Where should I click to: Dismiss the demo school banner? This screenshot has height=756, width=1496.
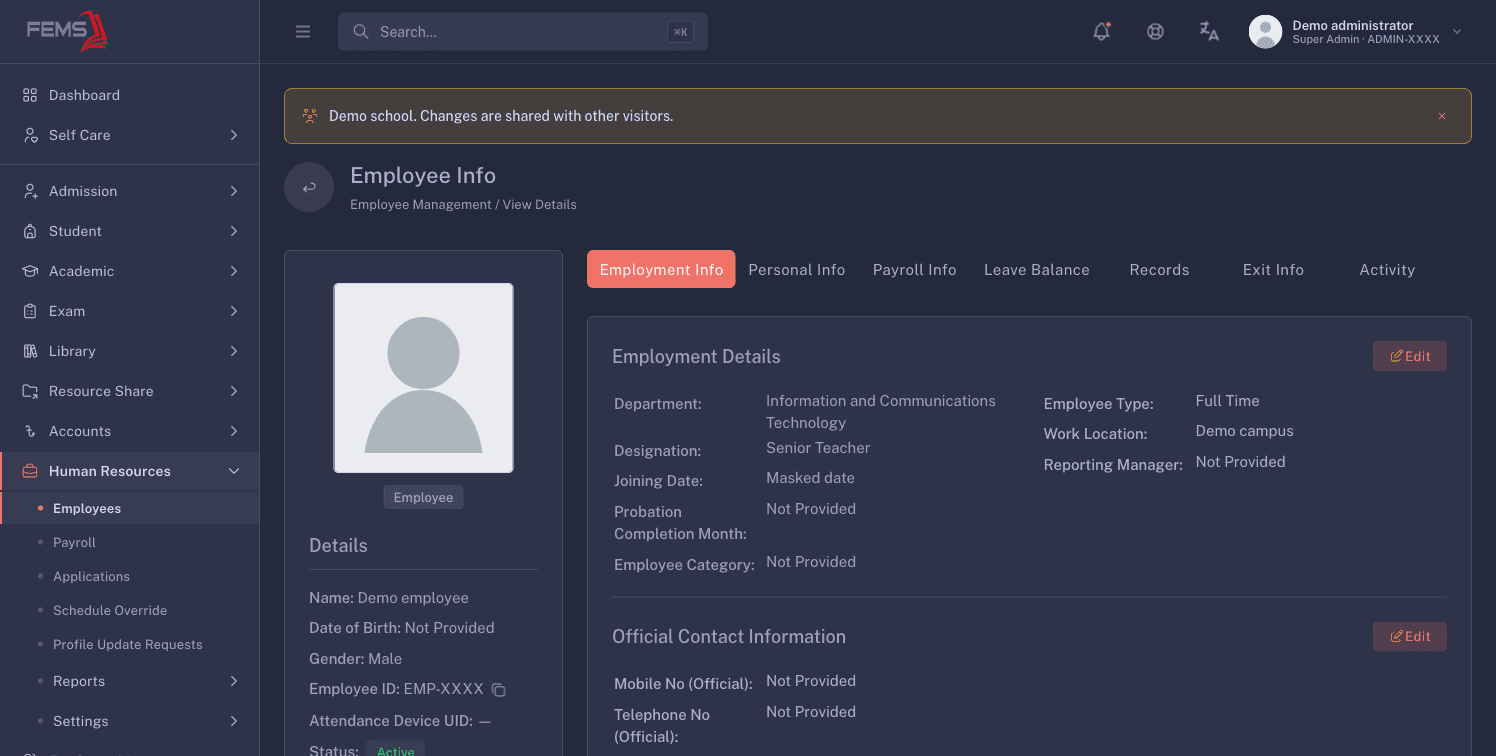coord(1442,116)
